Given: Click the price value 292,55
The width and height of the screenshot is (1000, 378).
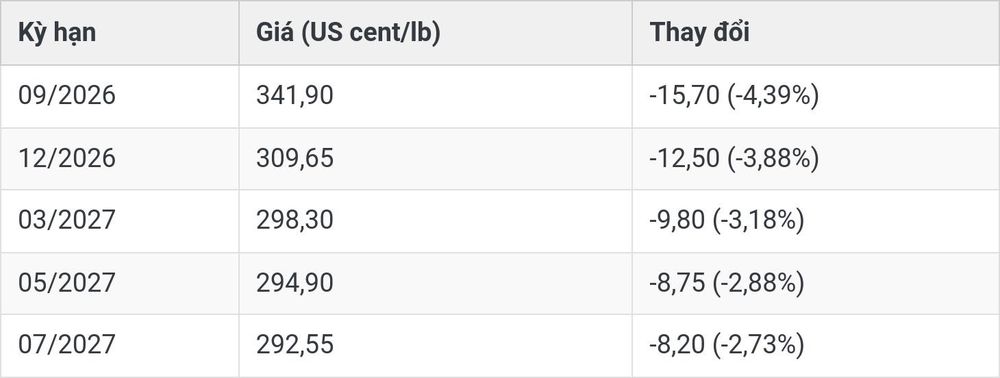Looking at the screenshot, I should click(x=295, y=345).
